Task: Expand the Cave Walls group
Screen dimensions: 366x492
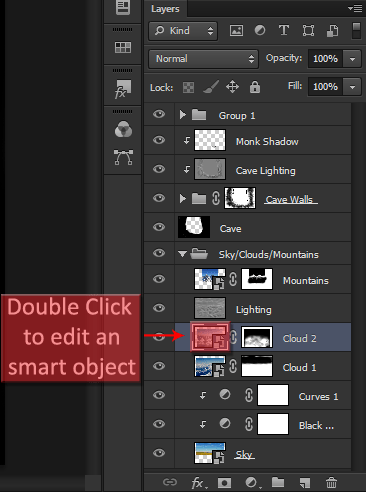Action: pyautogui.click(x=182, y=198)
